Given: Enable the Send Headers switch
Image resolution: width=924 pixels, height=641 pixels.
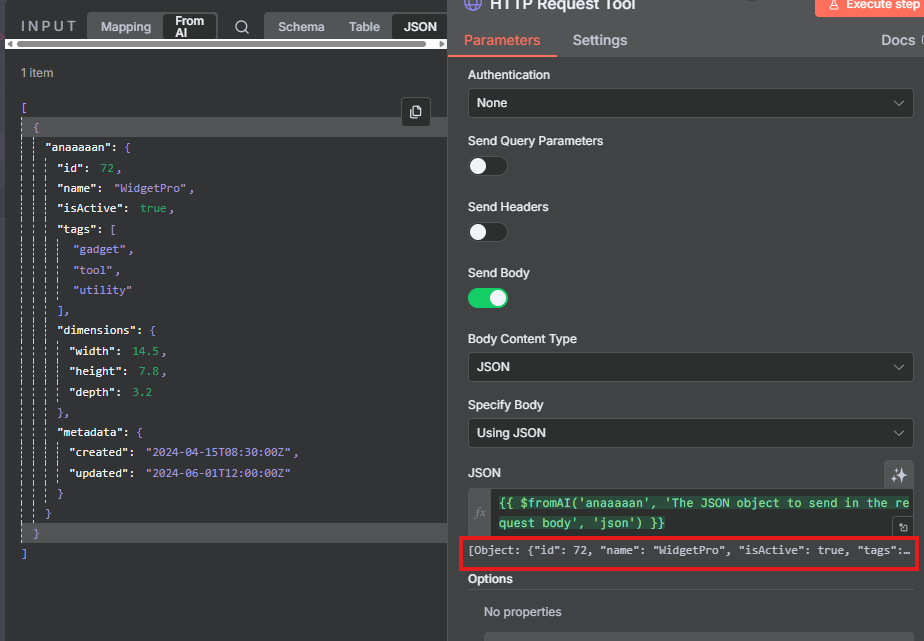Looking at the screenshot, I should tap(488, 232).
